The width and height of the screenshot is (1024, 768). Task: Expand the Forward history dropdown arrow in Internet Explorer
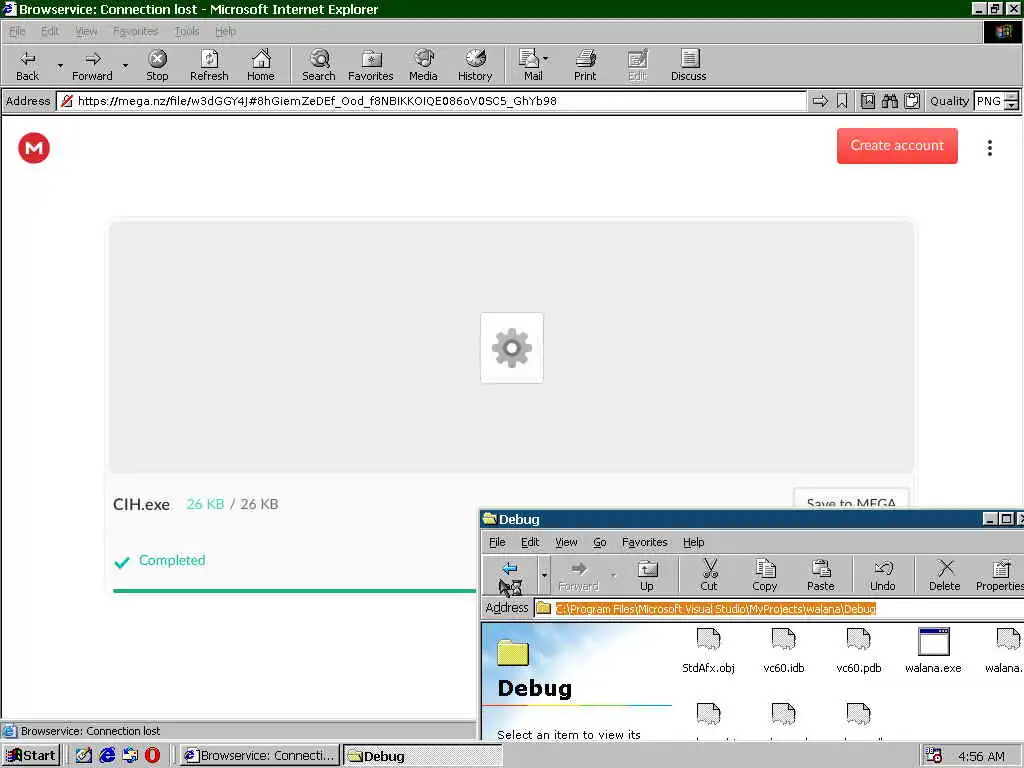[125, 65]
